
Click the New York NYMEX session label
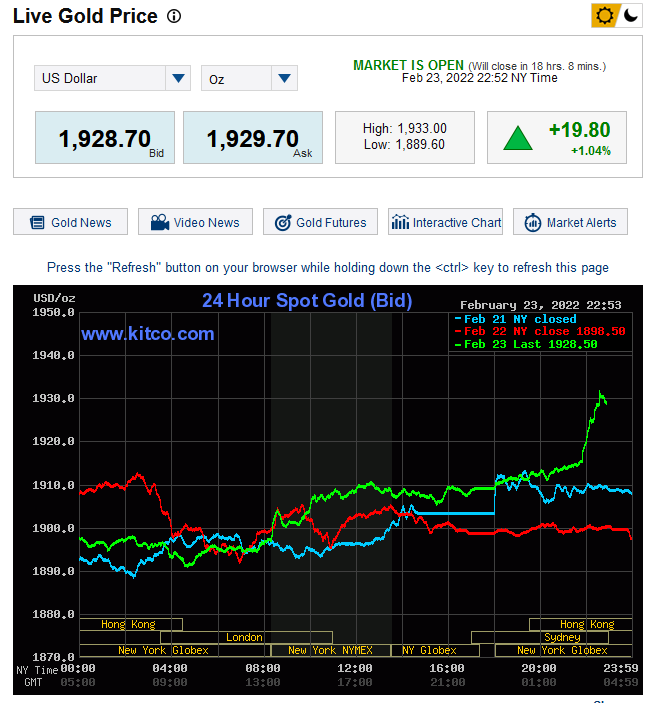330,650
